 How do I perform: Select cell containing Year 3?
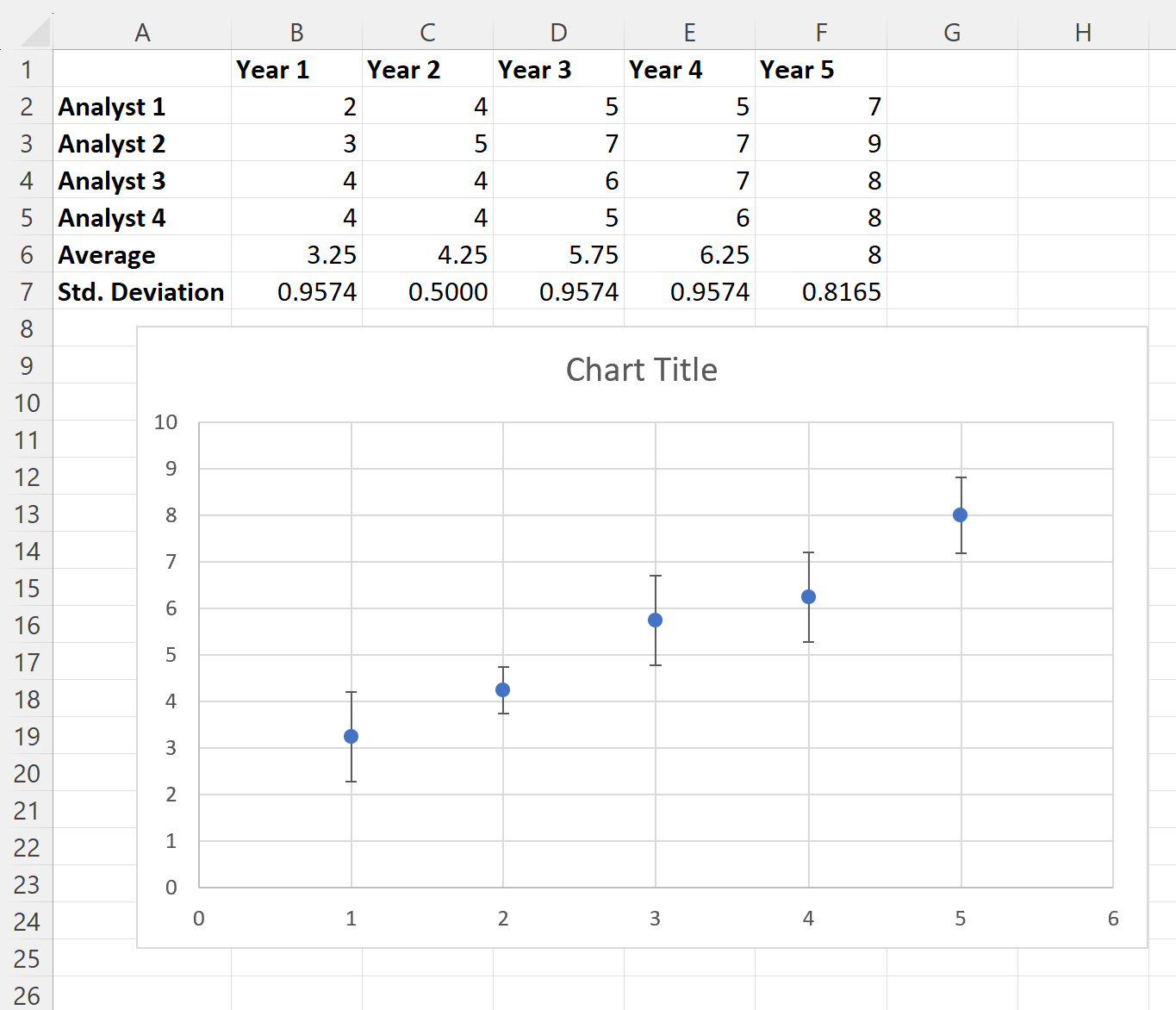coord(558,69)
